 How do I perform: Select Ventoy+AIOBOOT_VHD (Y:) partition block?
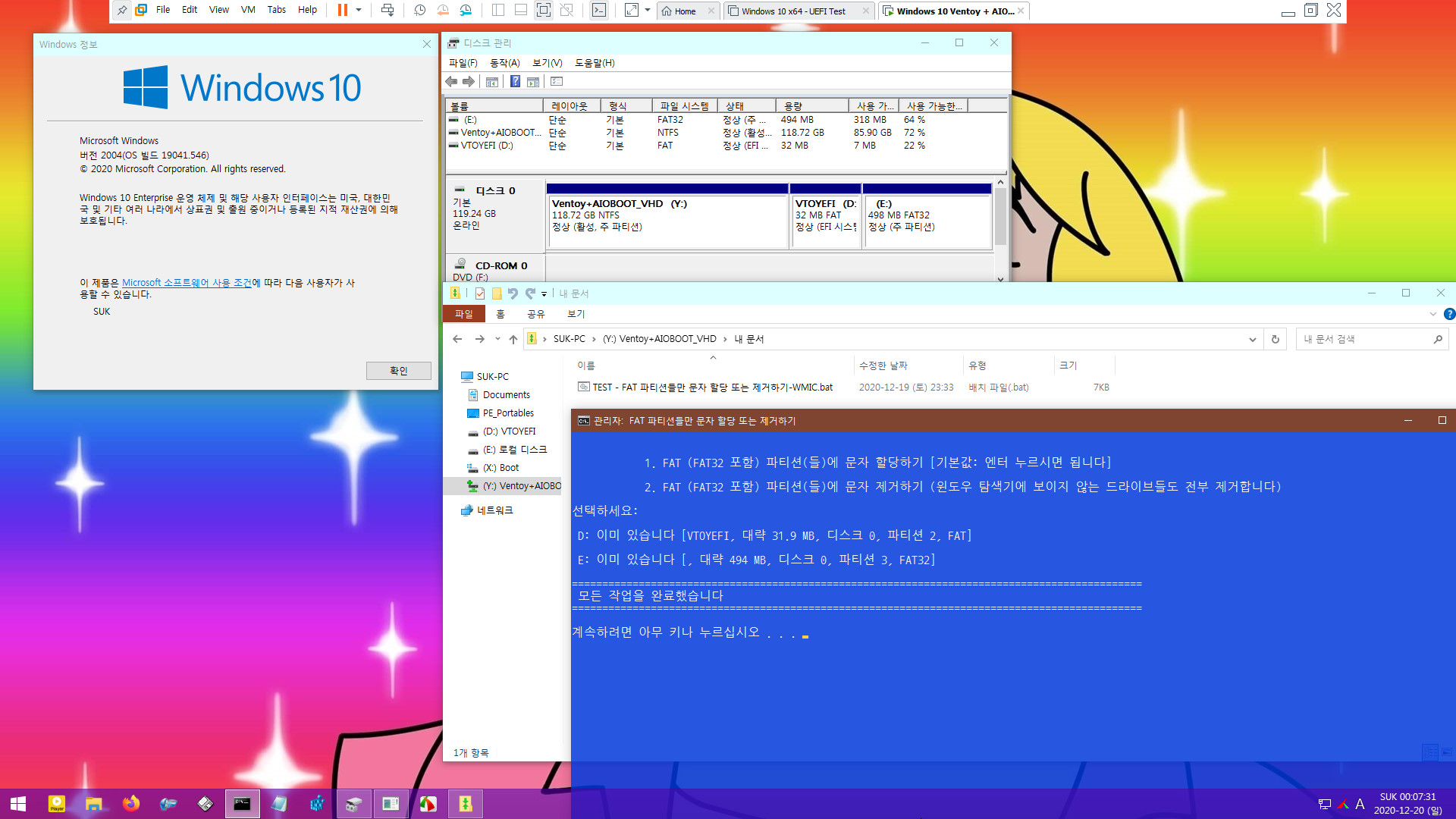tap(667, 216)
